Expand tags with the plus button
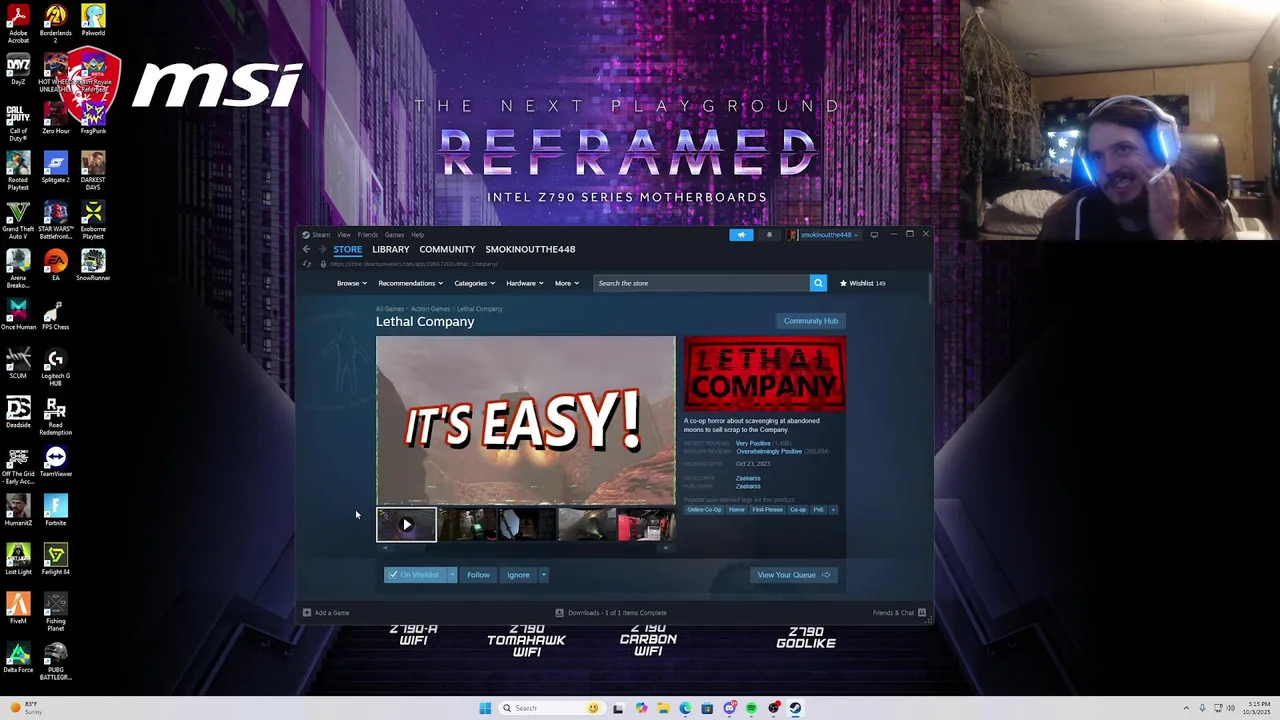The width and height of the screenshot is (1280, 720). point(833,510)
